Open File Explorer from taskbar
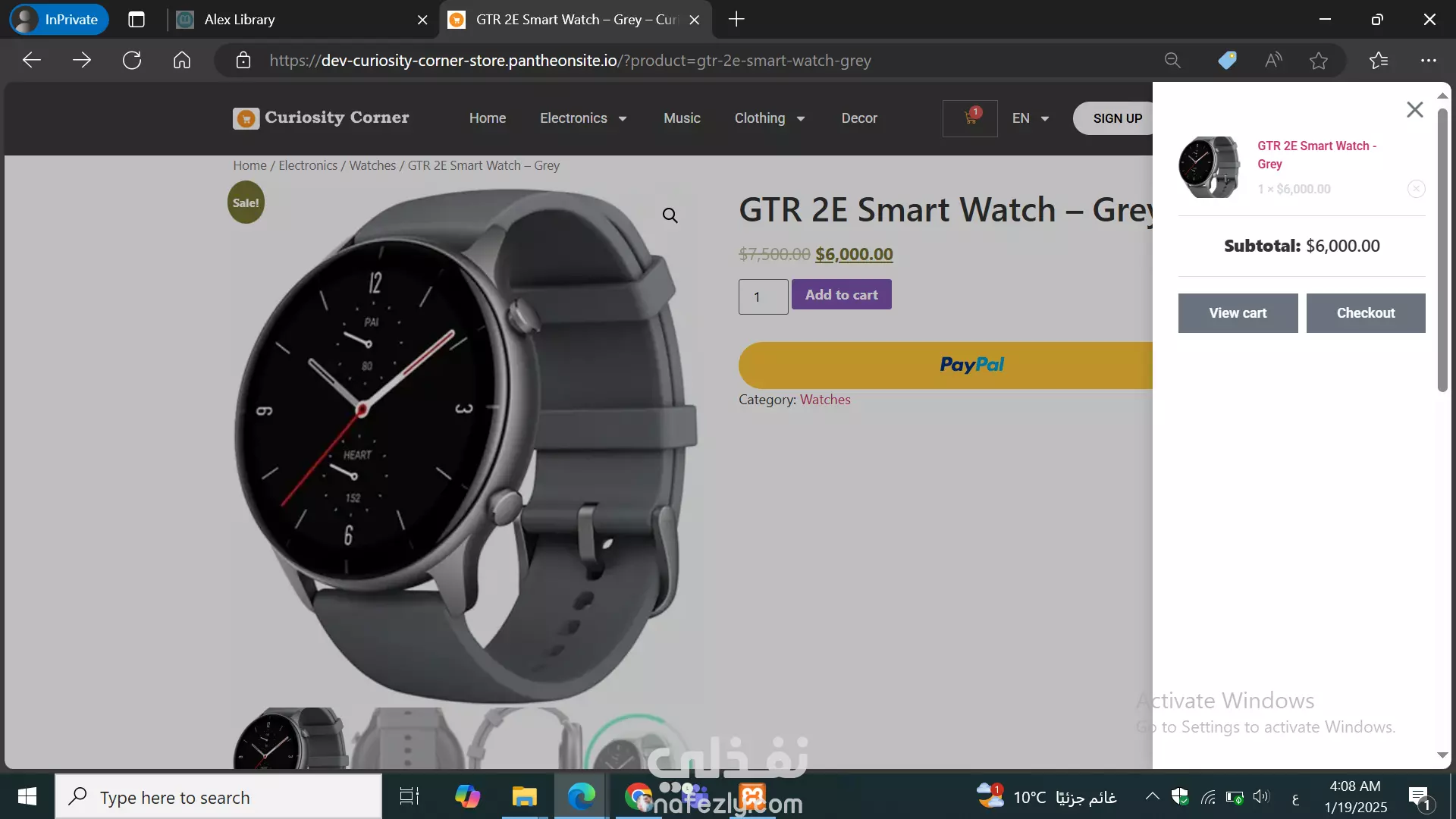The width and height of the screenshot is (1456, 819). click(x=524, y=796)
